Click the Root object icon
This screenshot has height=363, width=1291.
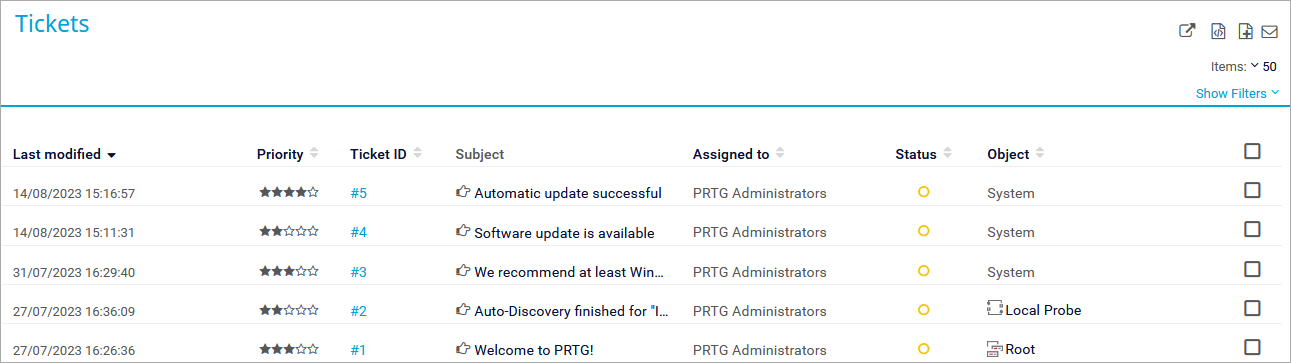994,348
